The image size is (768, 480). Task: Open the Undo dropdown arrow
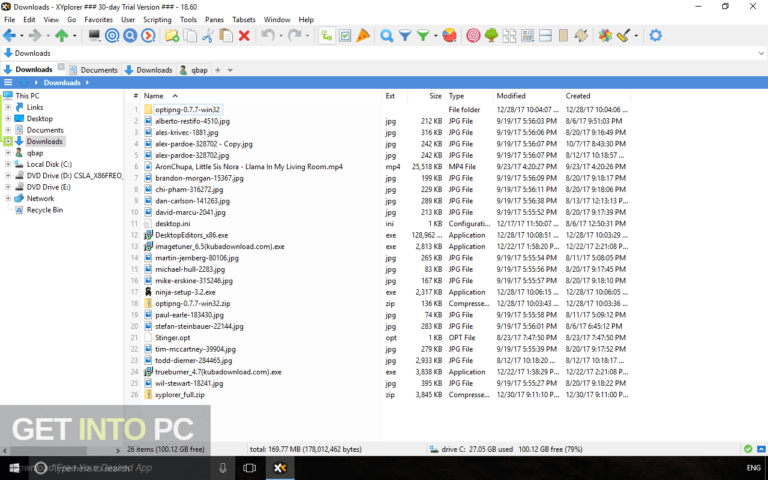click(281, 36)
